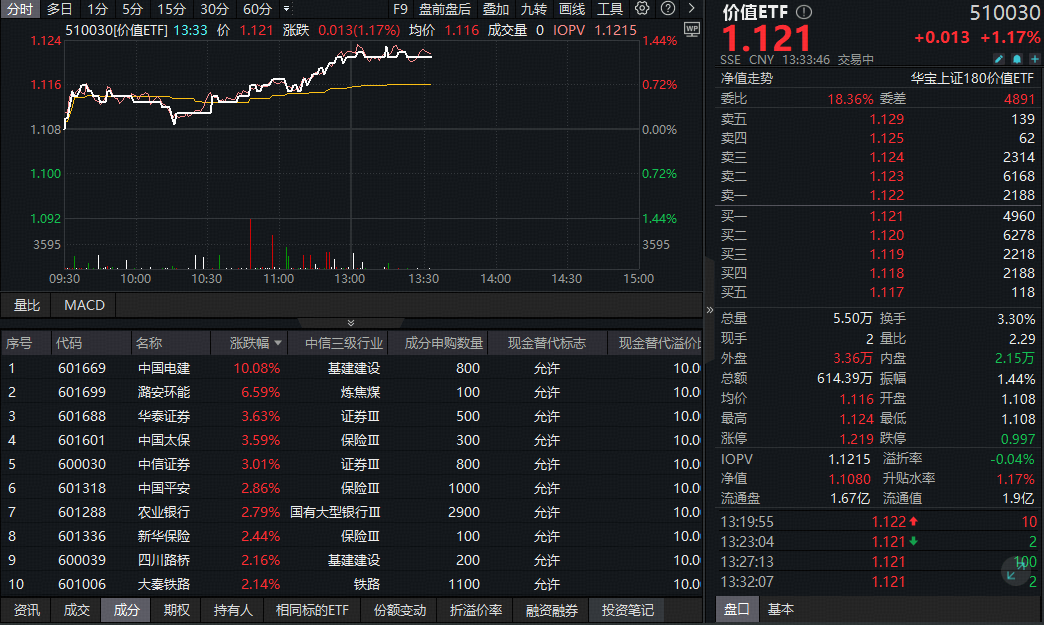Open the 工具 toolbox

[x=609, y=8]
